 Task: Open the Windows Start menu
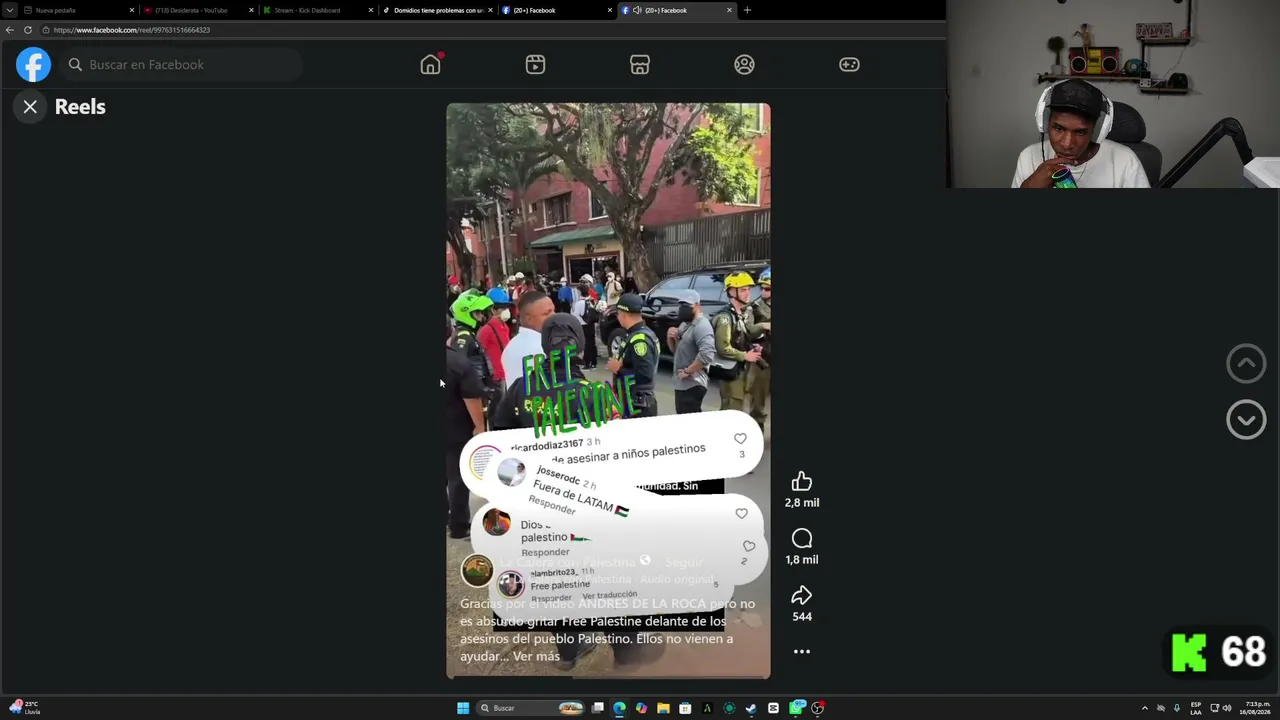click(x=463, y=708)
